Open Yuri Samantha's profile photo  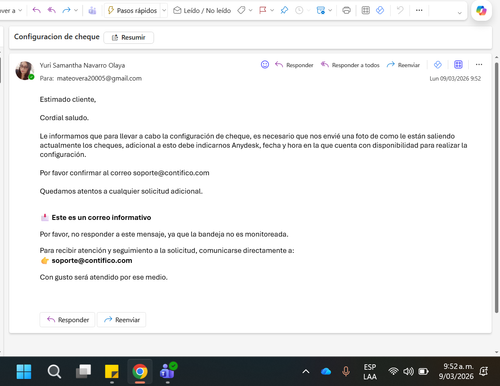(25, 70)
